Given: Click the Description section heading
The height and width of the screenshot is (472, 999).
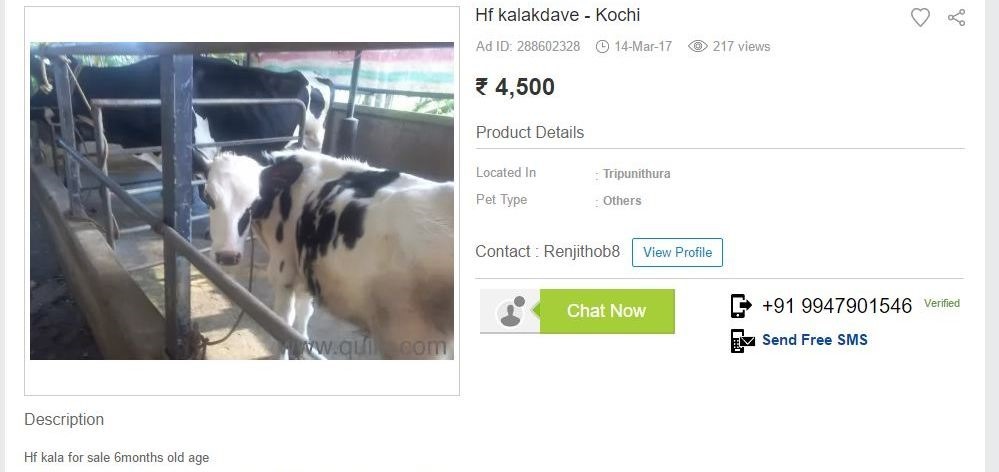Looking at the screenshot, I should pyautogui.click(x=64, y=420).
